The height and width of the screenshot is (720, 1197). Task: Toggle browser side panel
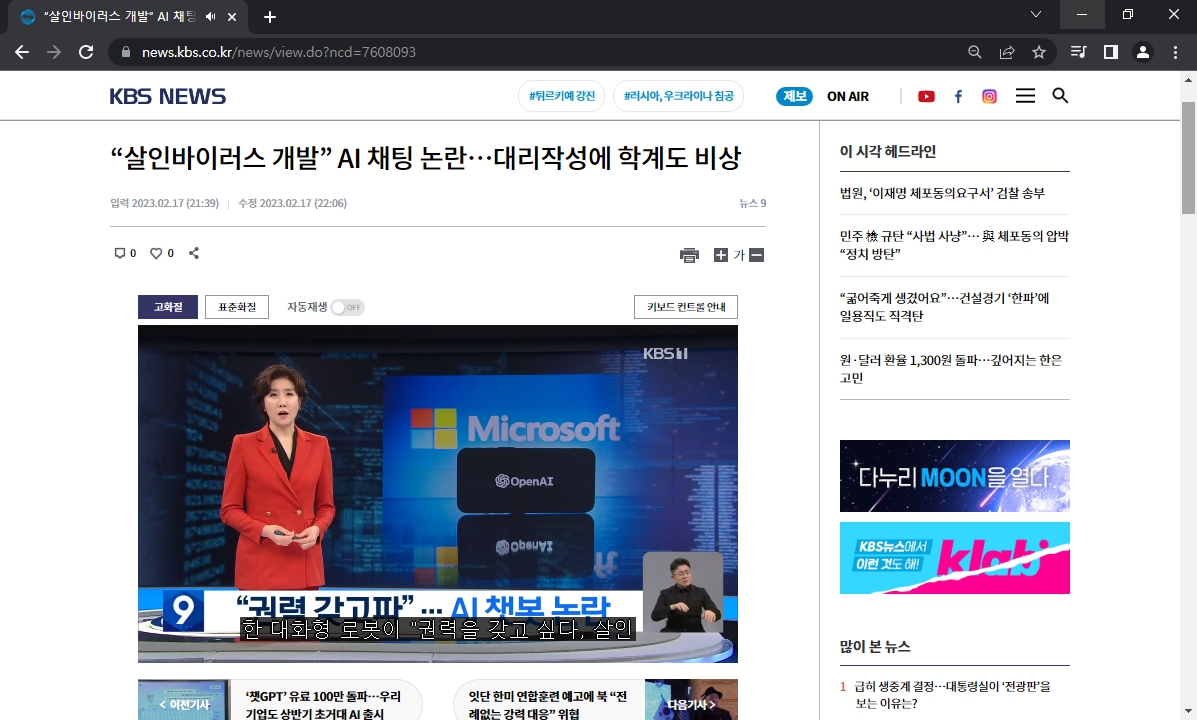coord(1111,52)
